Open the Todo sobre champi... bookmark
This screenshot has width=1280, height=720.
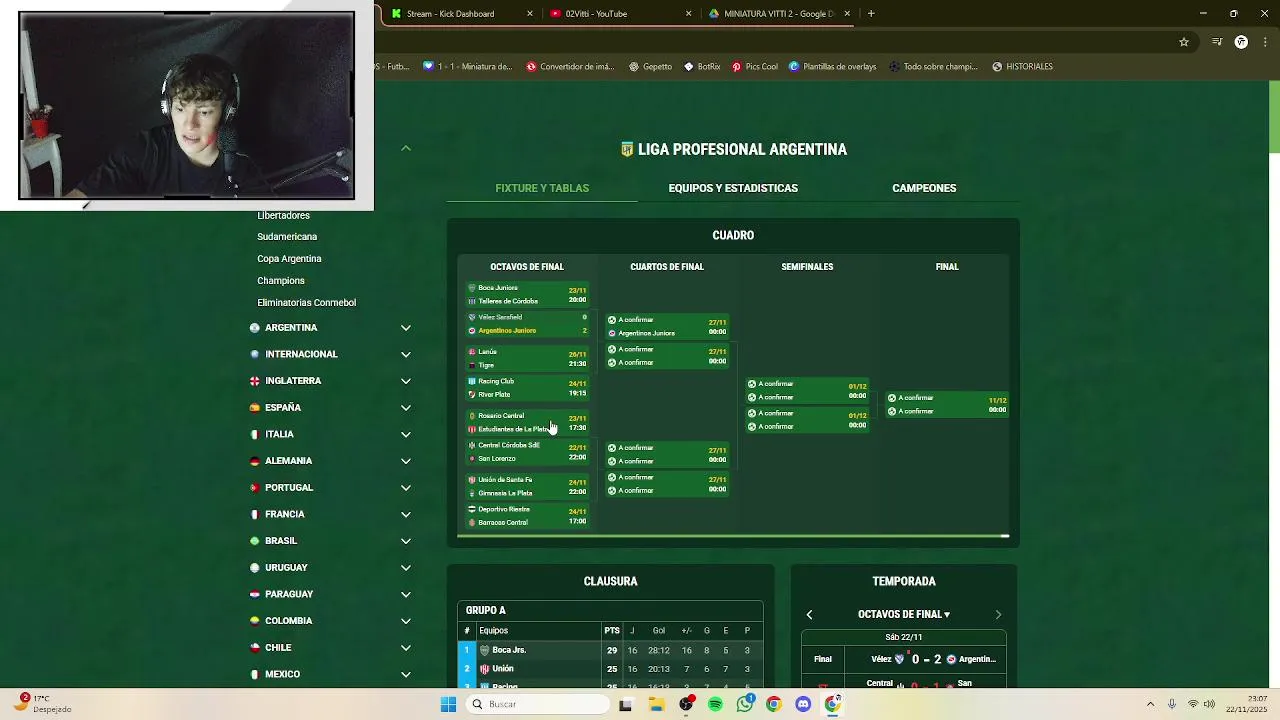[x=932, y=67]
